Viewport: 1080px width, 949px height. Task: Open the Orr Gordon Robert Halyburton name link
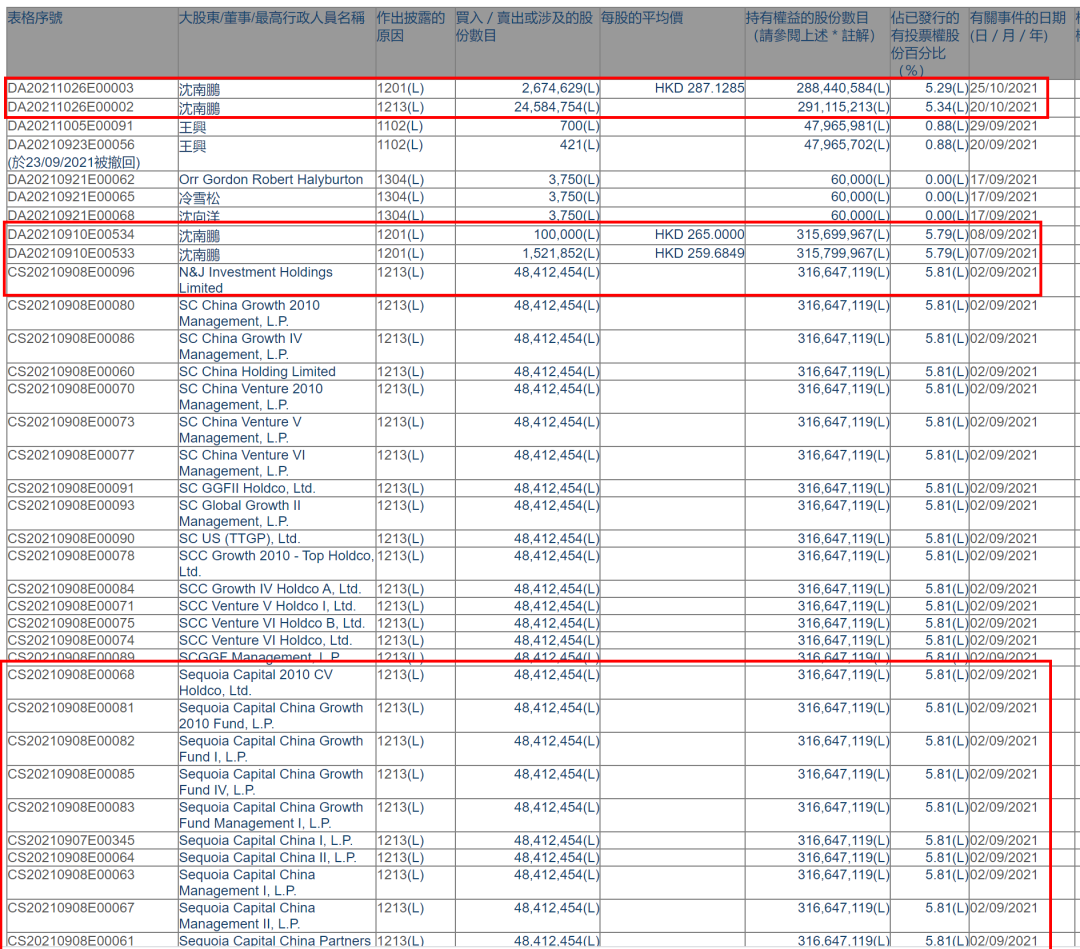point(271,180)
